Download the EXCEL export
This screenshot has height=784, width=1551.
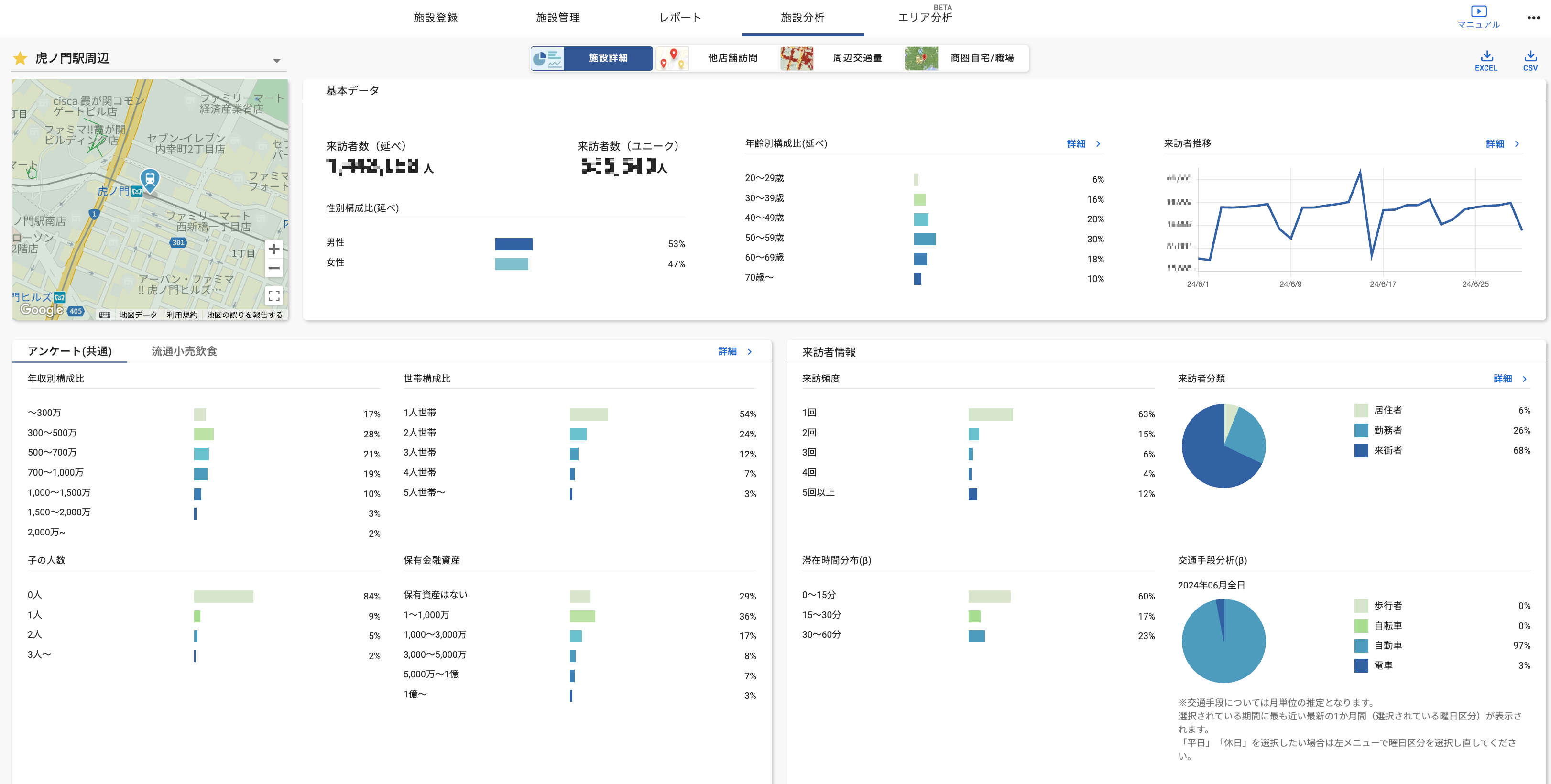tap(1486, 60)
